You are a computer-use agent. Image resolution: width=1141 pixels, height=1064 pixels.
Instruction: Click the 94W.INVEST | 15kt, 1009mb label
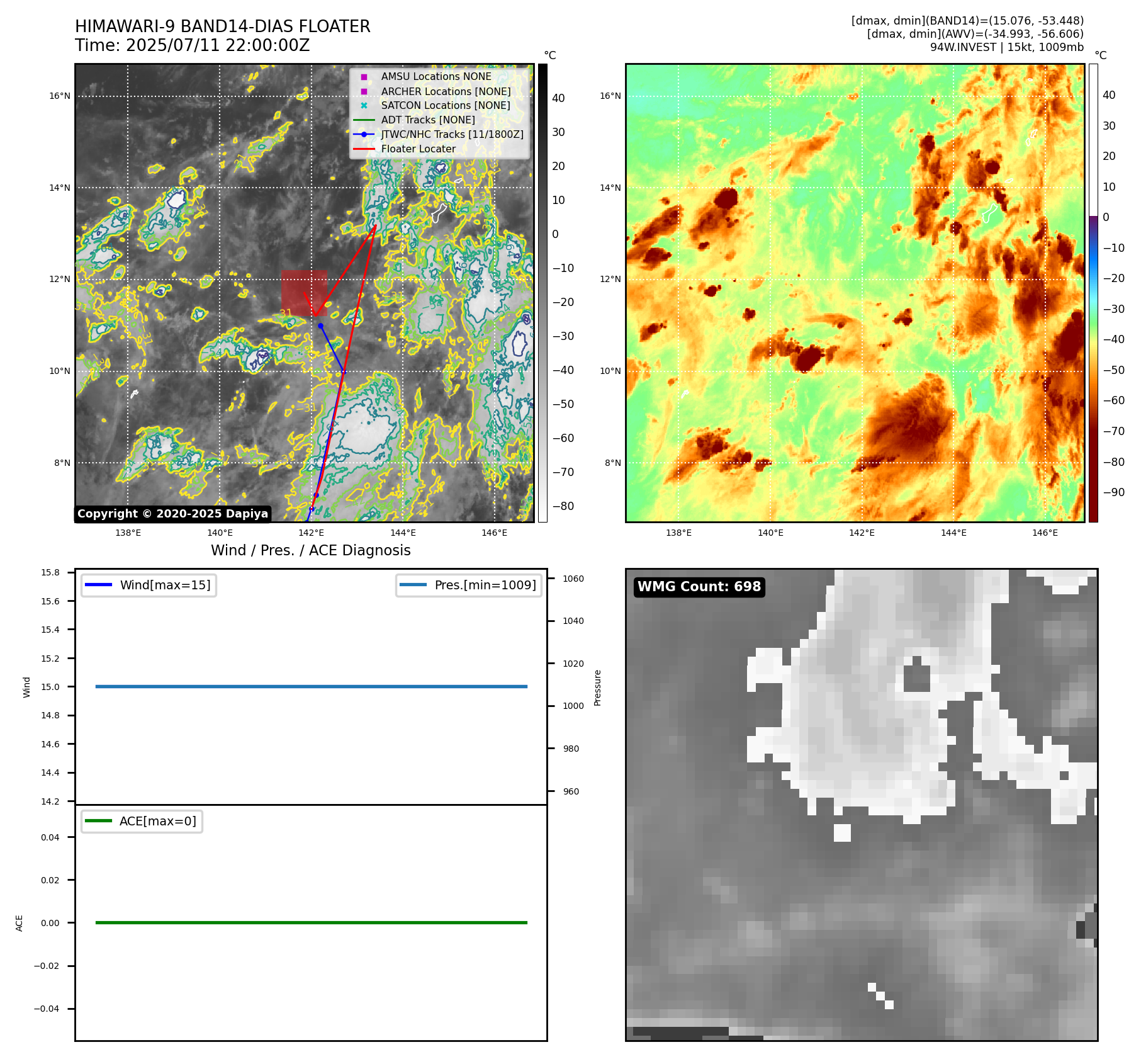tap(1007, 47)
